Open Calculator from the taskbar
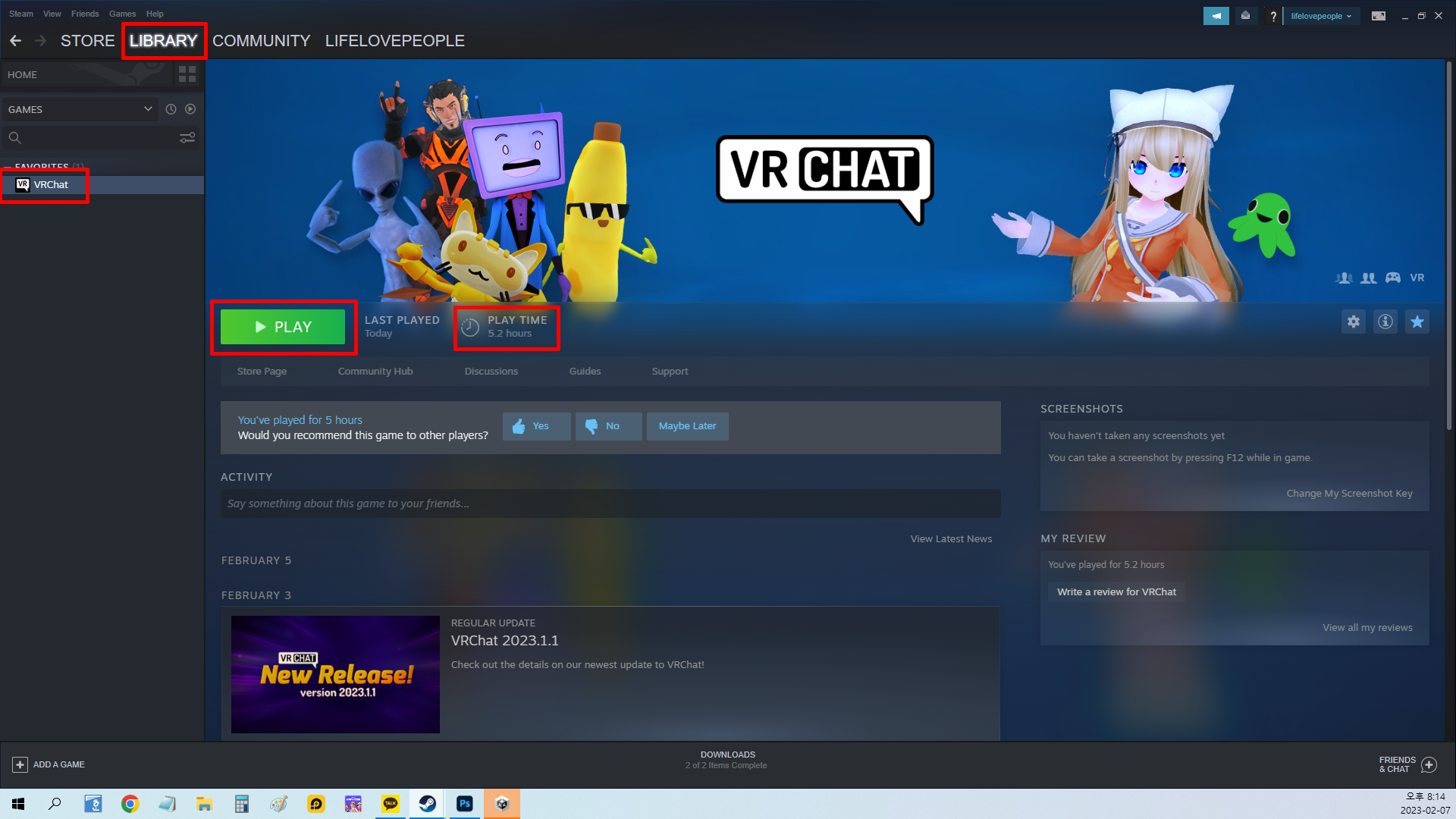This screenshot has width=1456, height=819. [242, 804]
